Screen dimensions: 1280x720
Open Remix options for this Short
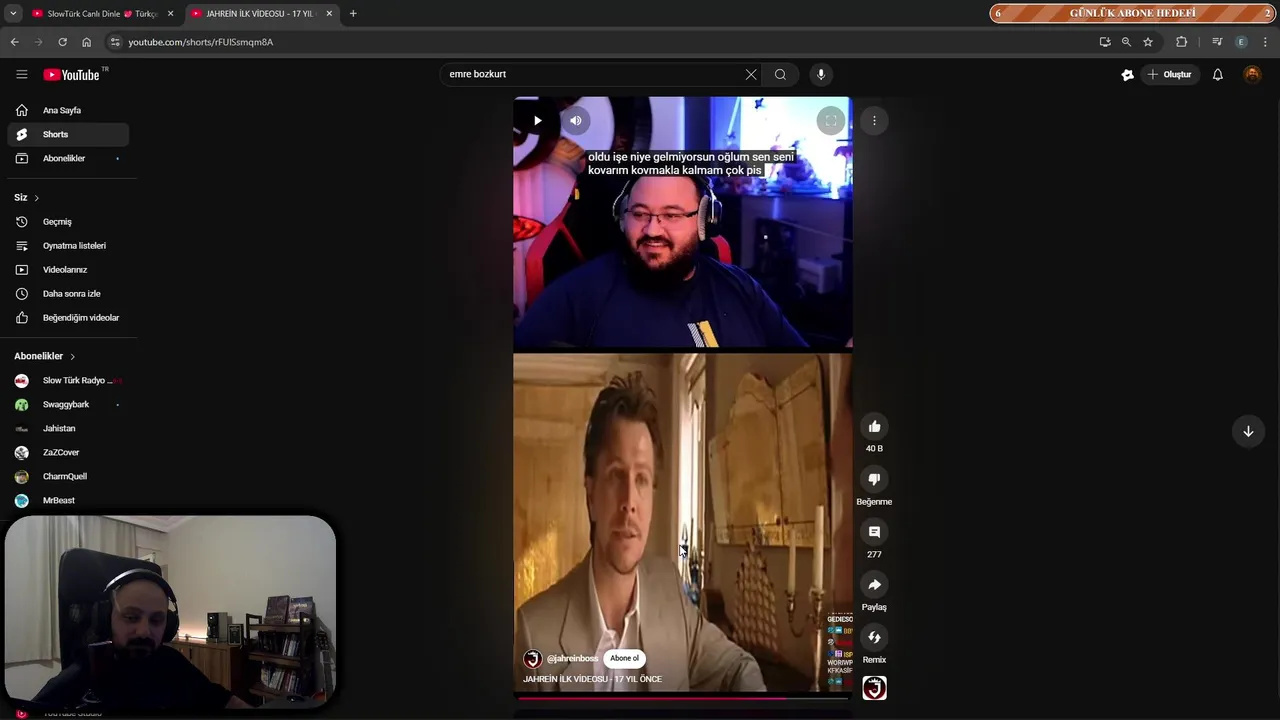point(874,637)
